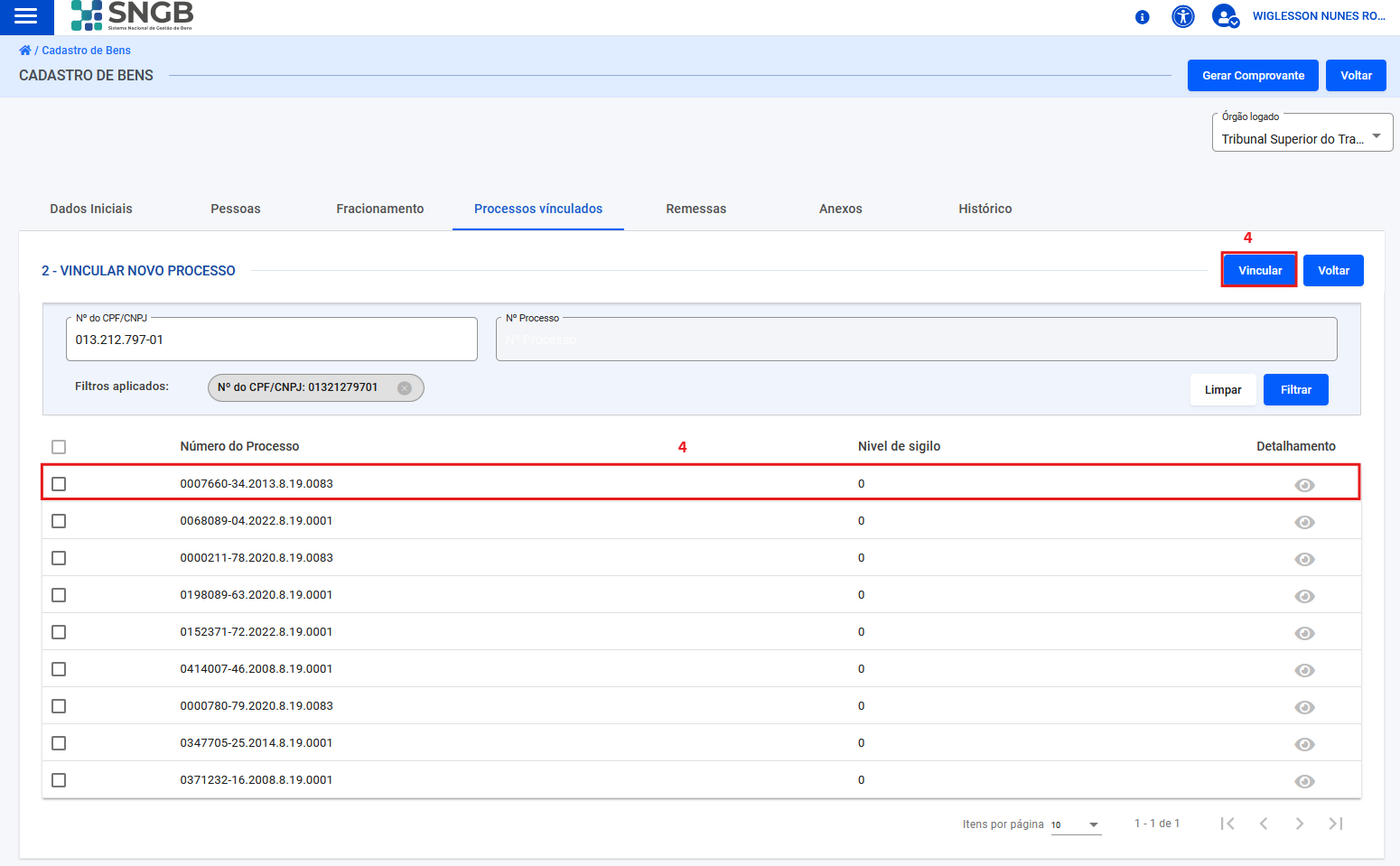Toggle the select-all header checkbox
Viewport: 1400px width, 866px height.
click(59, 447)
